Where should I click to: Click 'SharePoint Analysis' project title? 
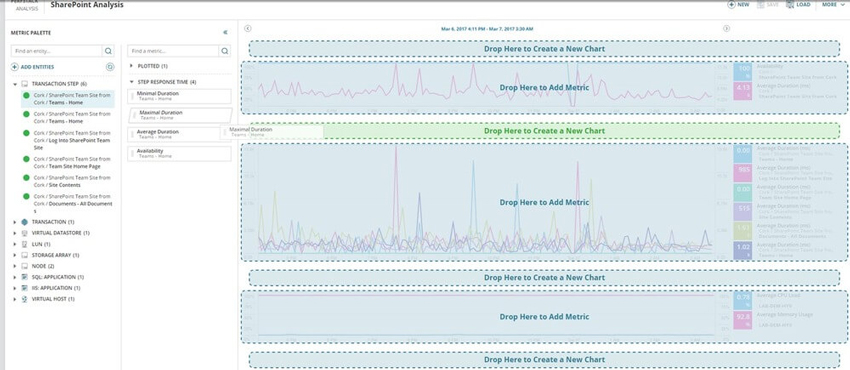coord(87,5)
